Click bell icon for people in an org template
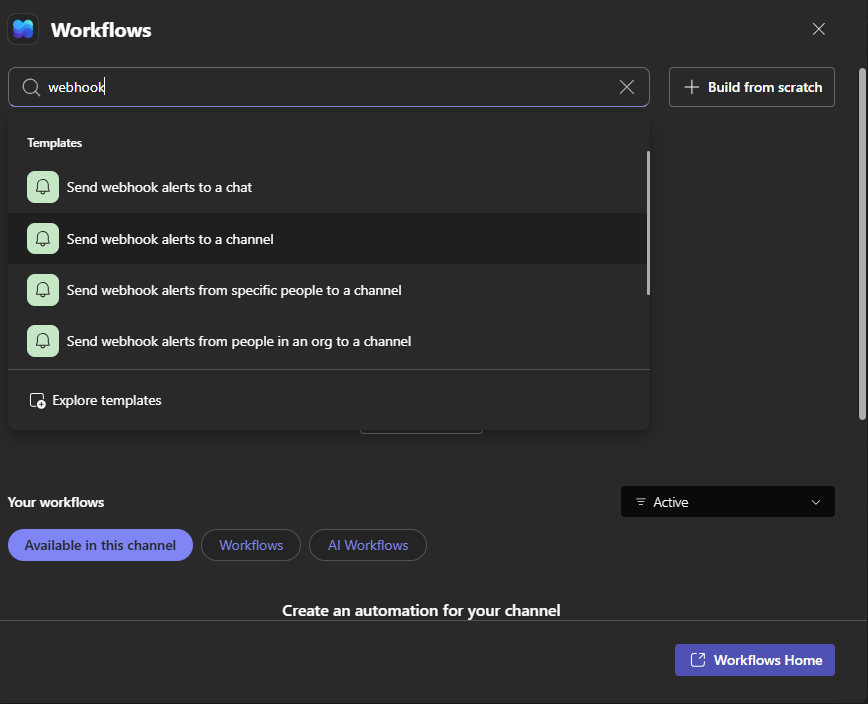Image resolution: width=868 pixels, height=704 pixels. click(43, 341)
